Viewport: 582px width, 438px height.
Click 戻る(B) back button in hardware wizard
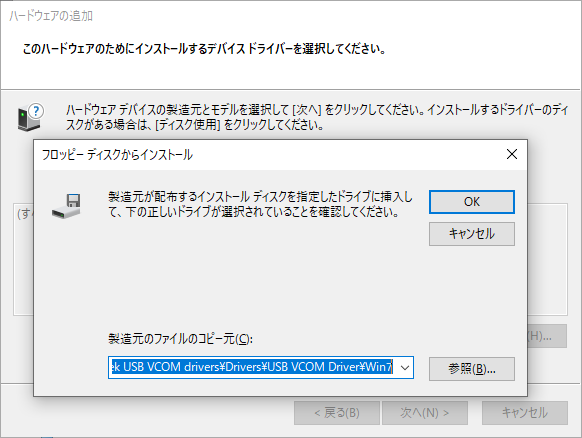(337, 413)
